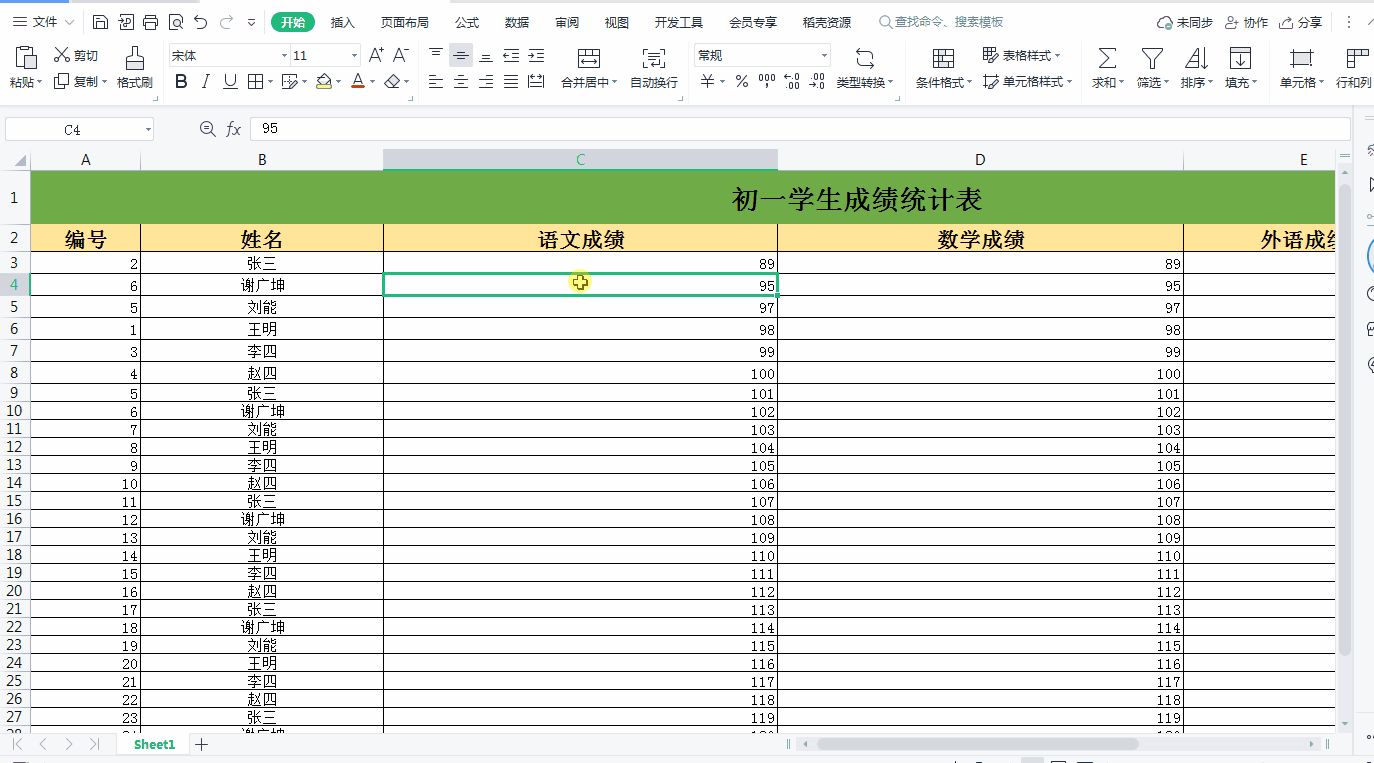Click the Sort (排序) icon
Screen dimensions: 1374x763
1196,58
